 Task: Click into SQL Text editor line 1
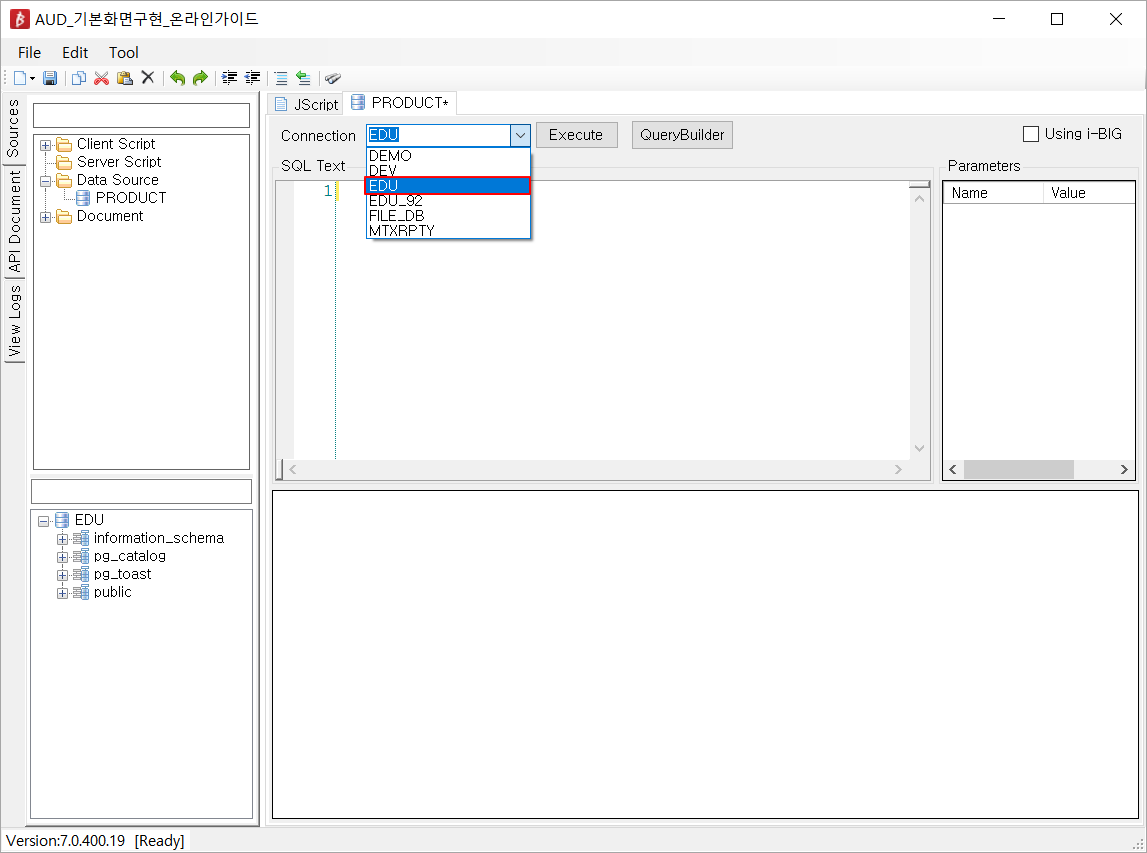tap(622, 191)
